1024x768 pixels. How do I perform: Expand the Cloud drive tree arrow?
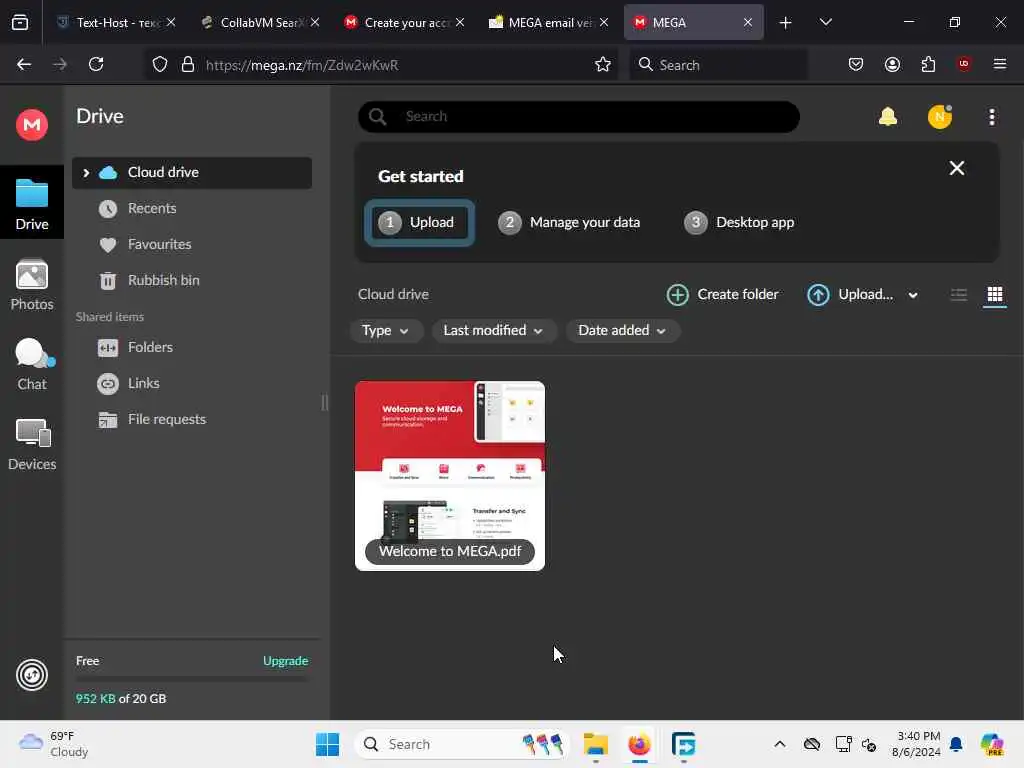[x=86, y=173]
